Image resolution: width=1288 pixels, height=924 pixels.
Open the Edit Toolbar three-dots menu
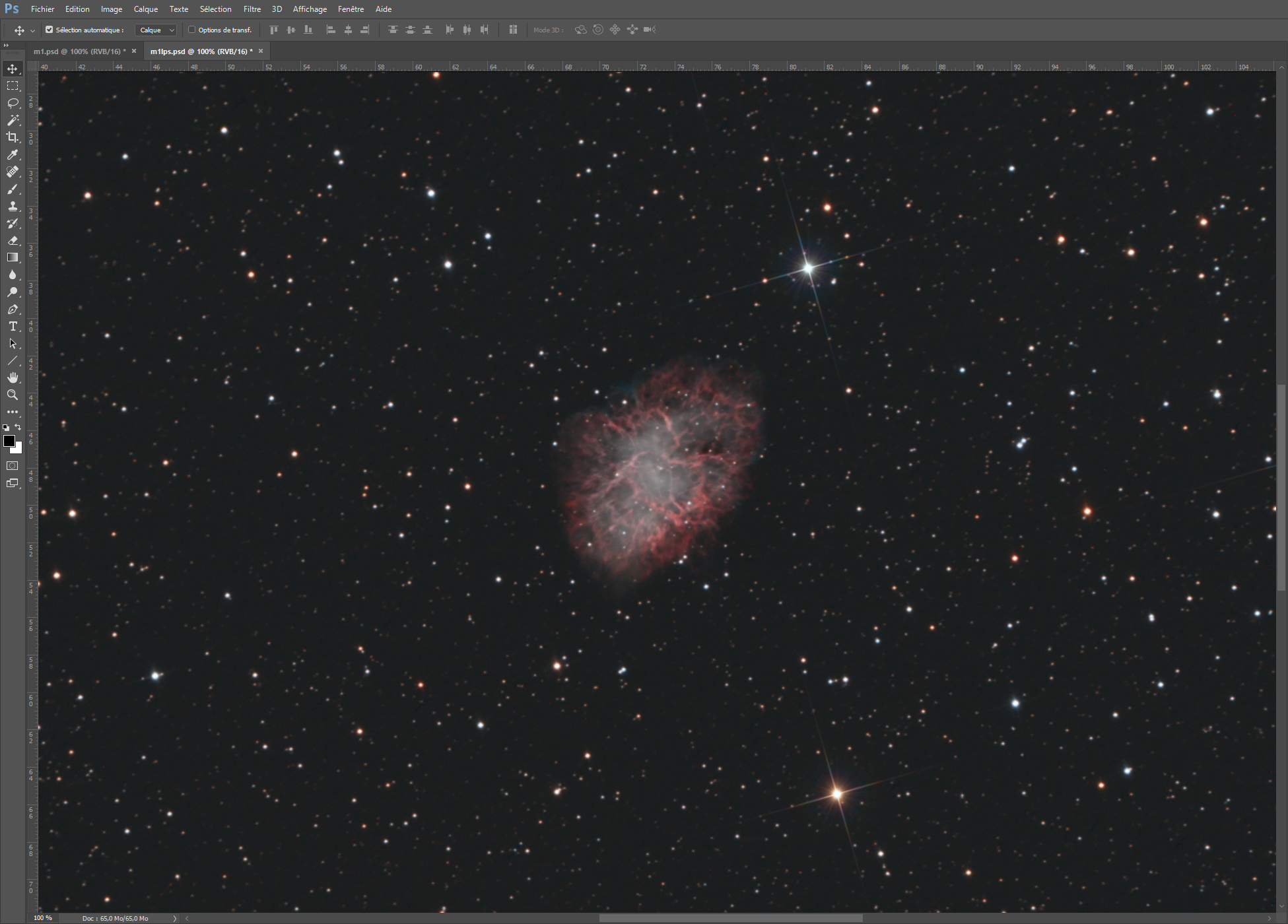click(x=13, y=412)
